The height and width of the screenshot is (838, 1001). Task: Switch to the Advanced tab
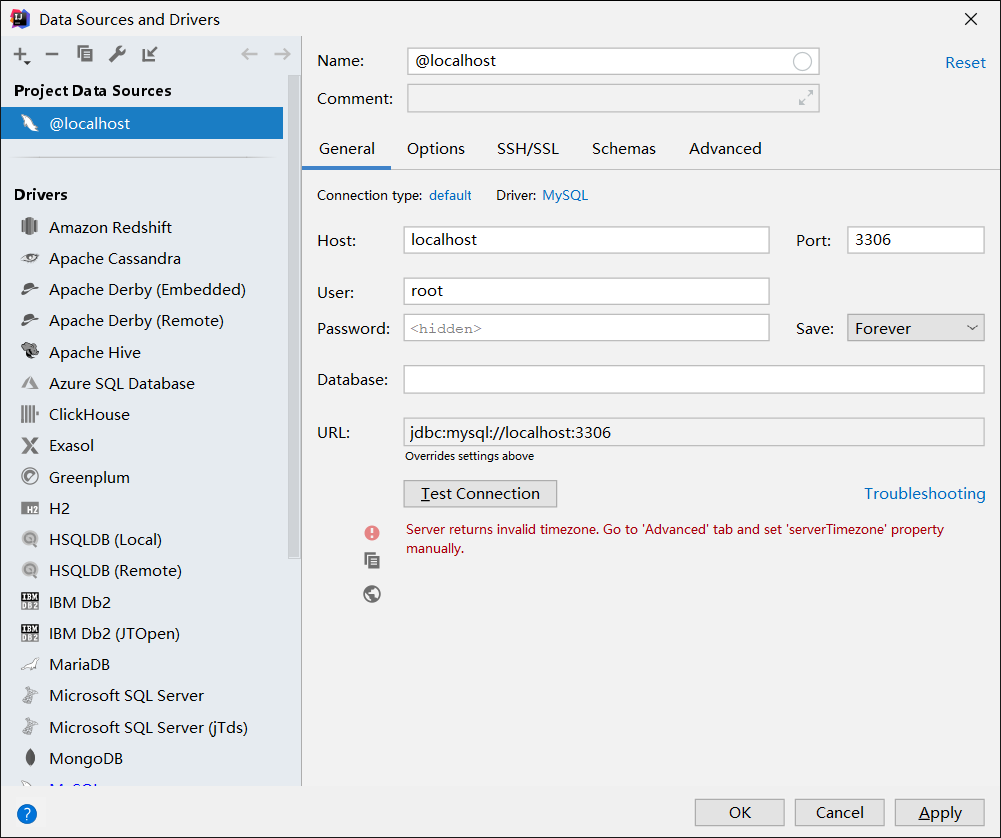[x=725, y=149]
